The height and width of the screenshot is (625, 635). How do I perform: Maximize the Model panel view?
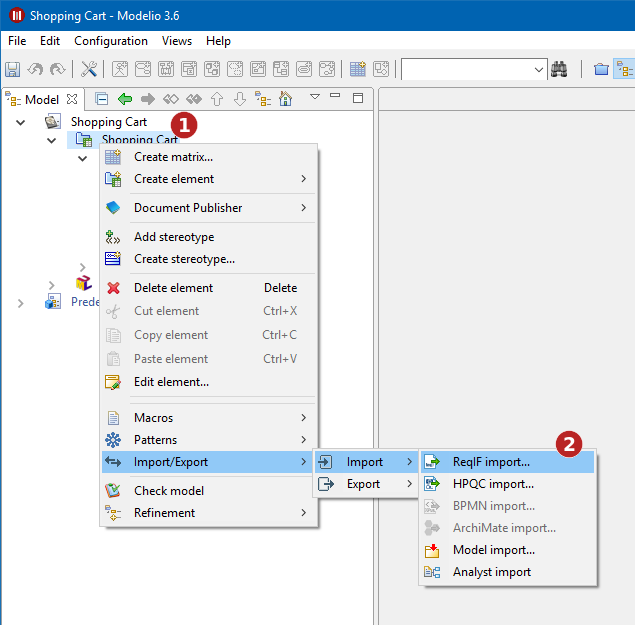click(358, 98)
